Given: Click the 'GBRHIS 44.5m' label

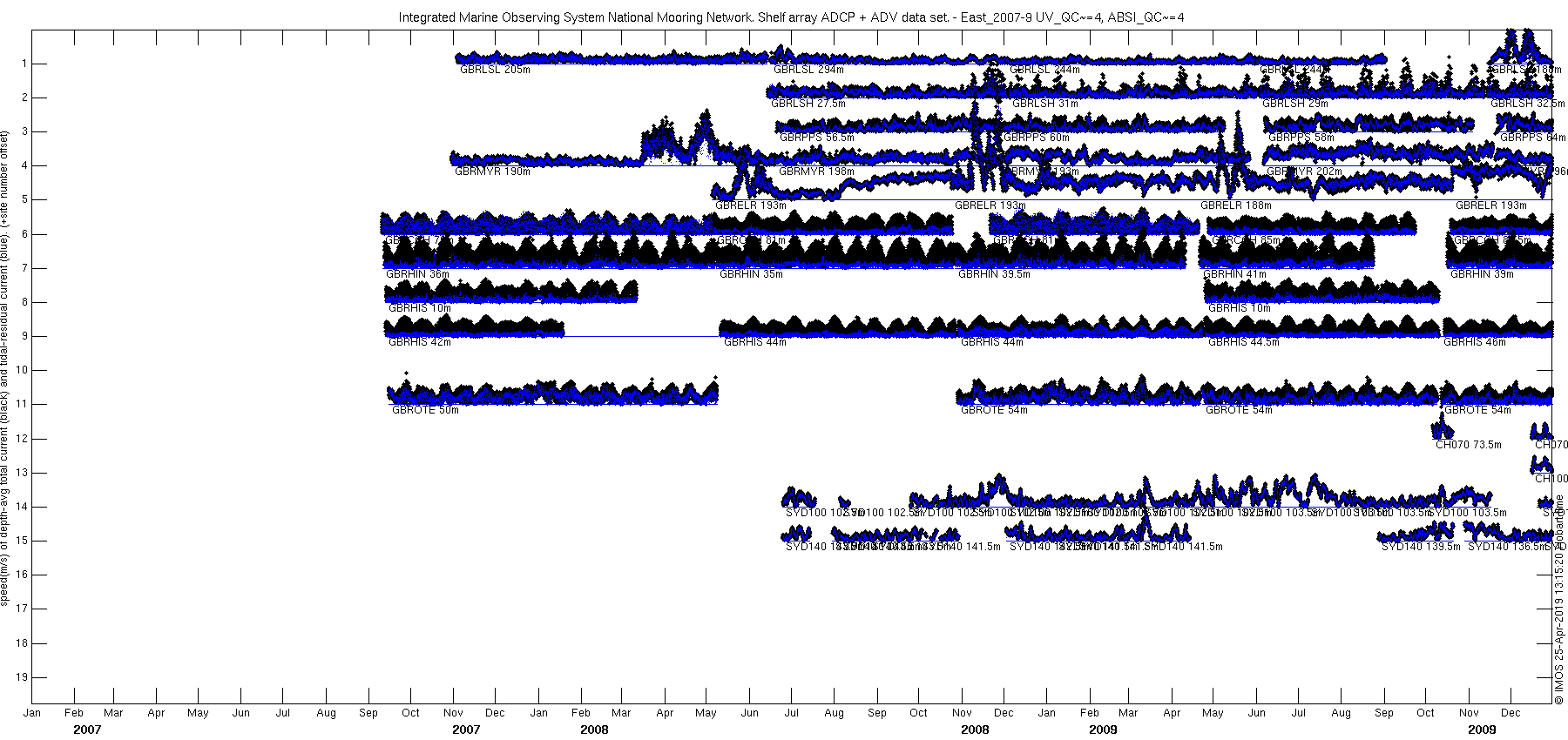Looking at the screenshot, I should [1244, 342].
